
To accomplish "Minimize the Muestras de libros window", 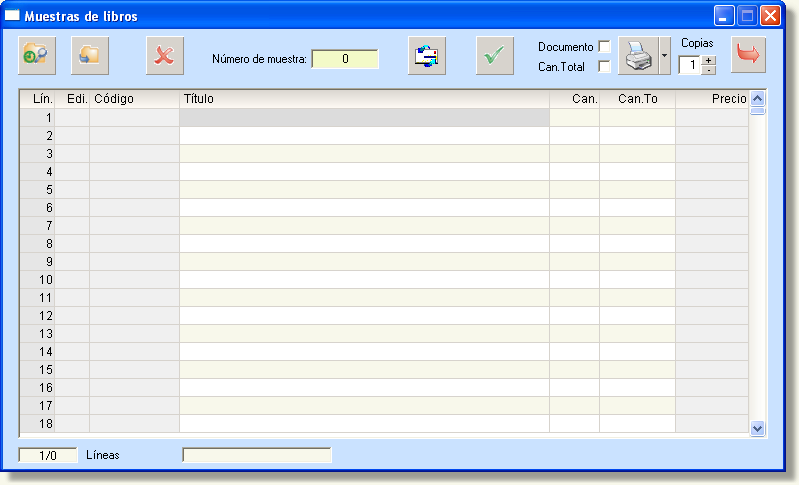I will coord(724,16).
